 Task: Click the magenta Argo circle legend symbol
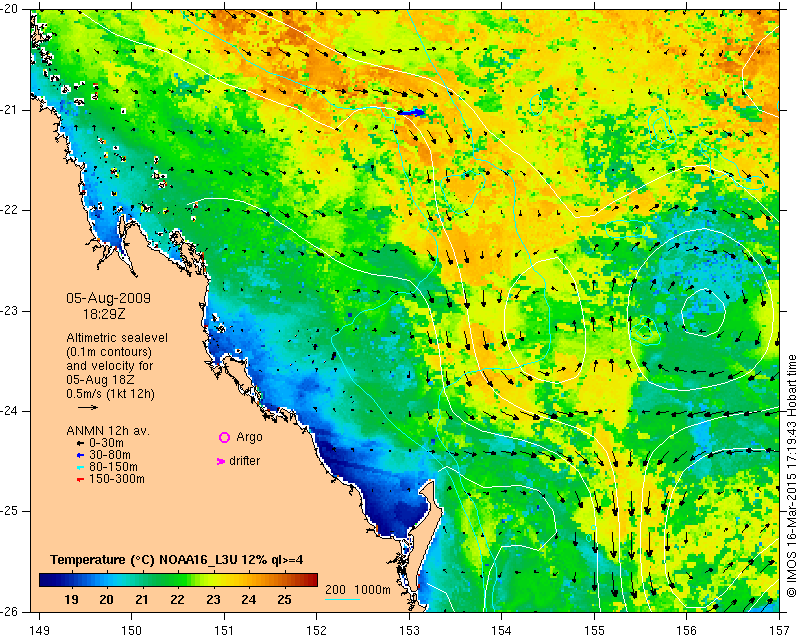pos(224,437)
